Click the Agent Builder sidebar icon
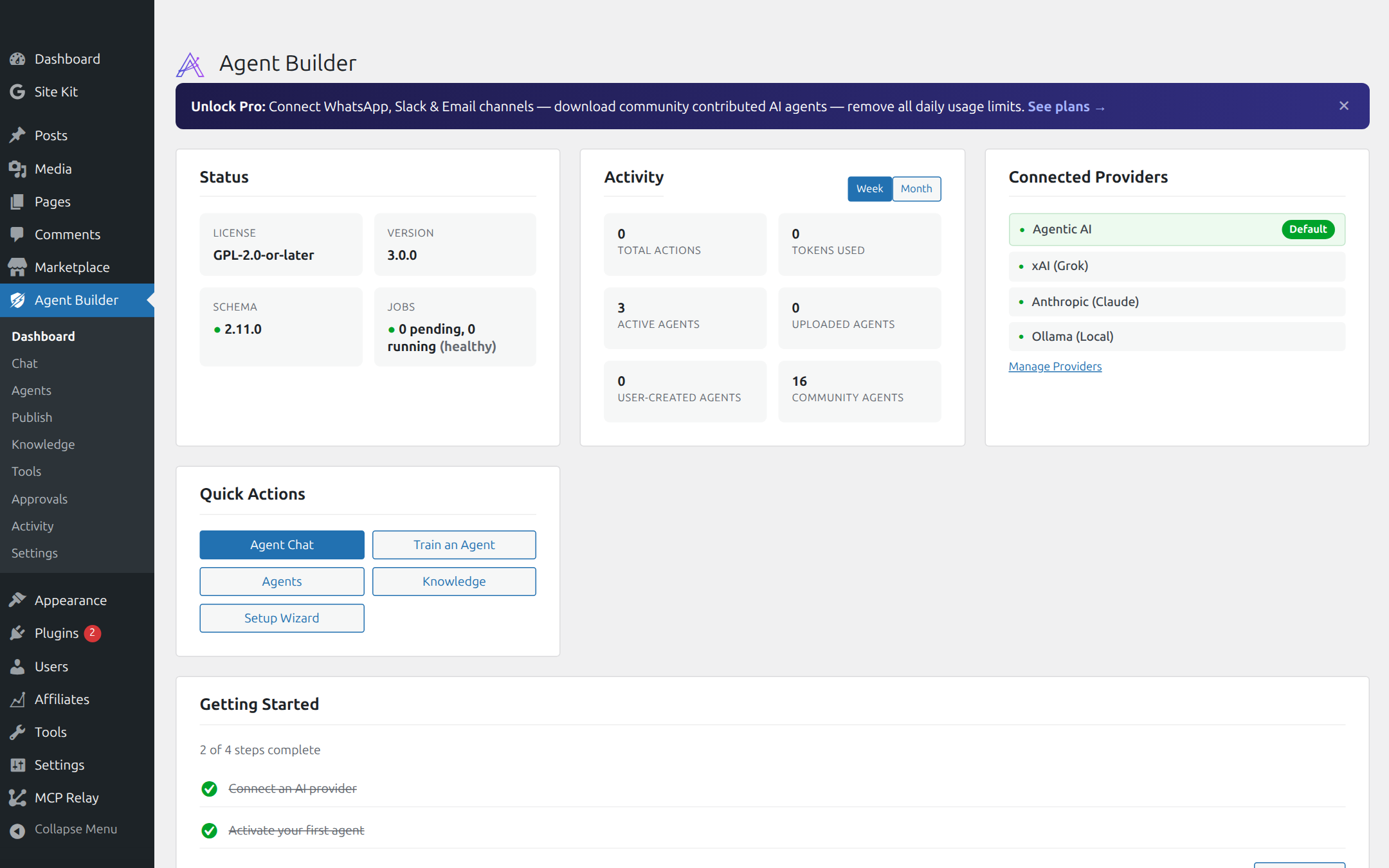The image size is (1389, 868). pos(17,300)
